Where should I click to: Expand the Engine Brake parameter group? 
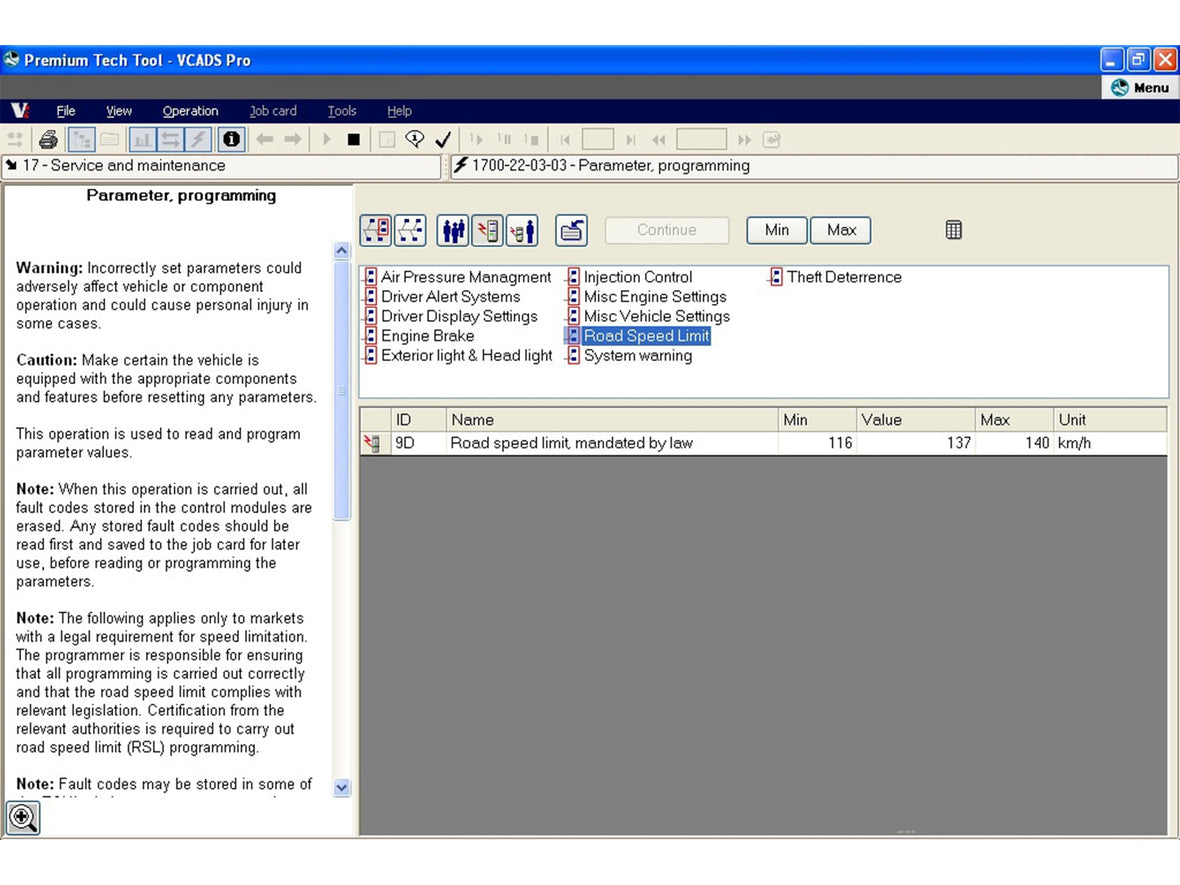pyautogui.click(x=427, y=336)
